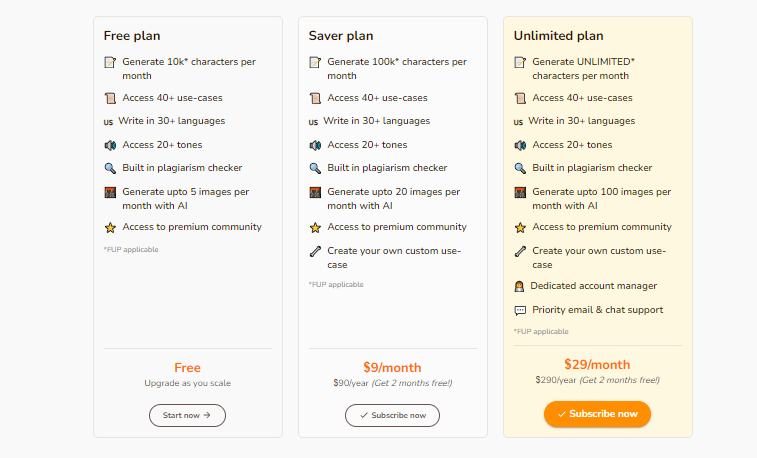Click the scroll icon in Saver plan

click(x=315, y=98)
